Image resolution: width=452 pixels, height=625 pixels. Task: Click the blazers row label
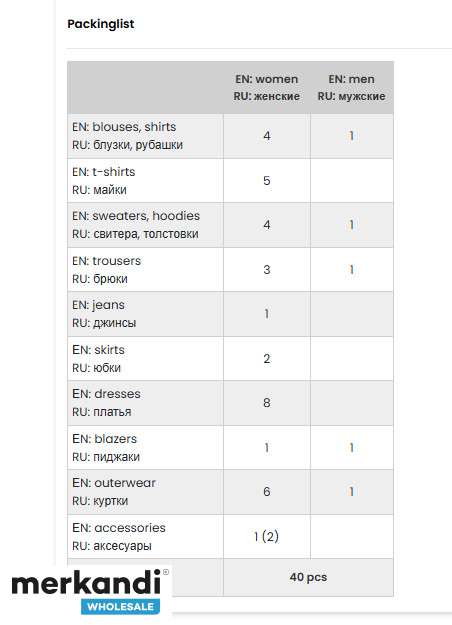(106, 448)
